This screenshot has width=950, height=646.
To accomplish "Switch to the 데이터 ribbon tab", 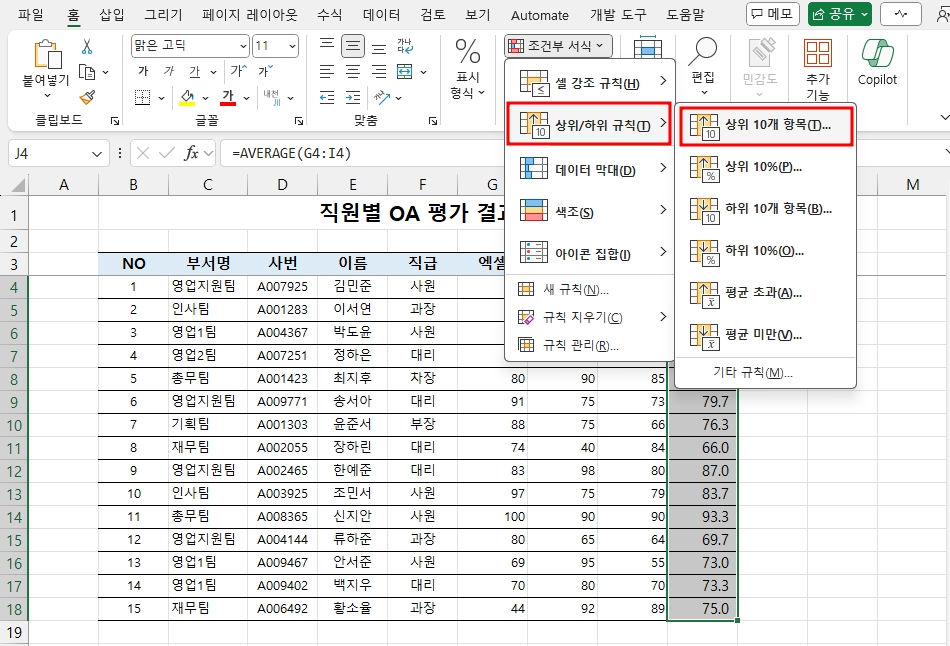I will pos(382,15).
